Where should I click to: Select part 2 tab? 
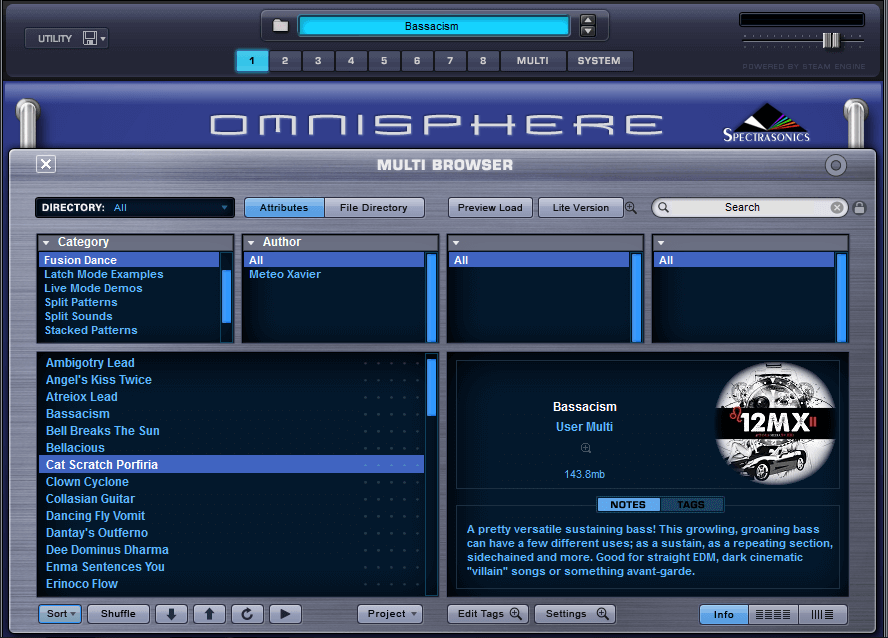pos(285,61)
